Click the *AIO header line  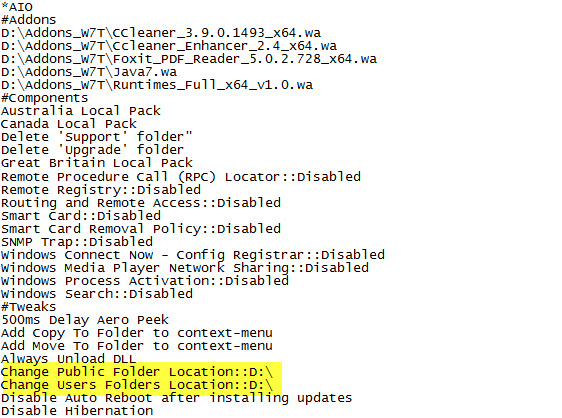point(17,6)
